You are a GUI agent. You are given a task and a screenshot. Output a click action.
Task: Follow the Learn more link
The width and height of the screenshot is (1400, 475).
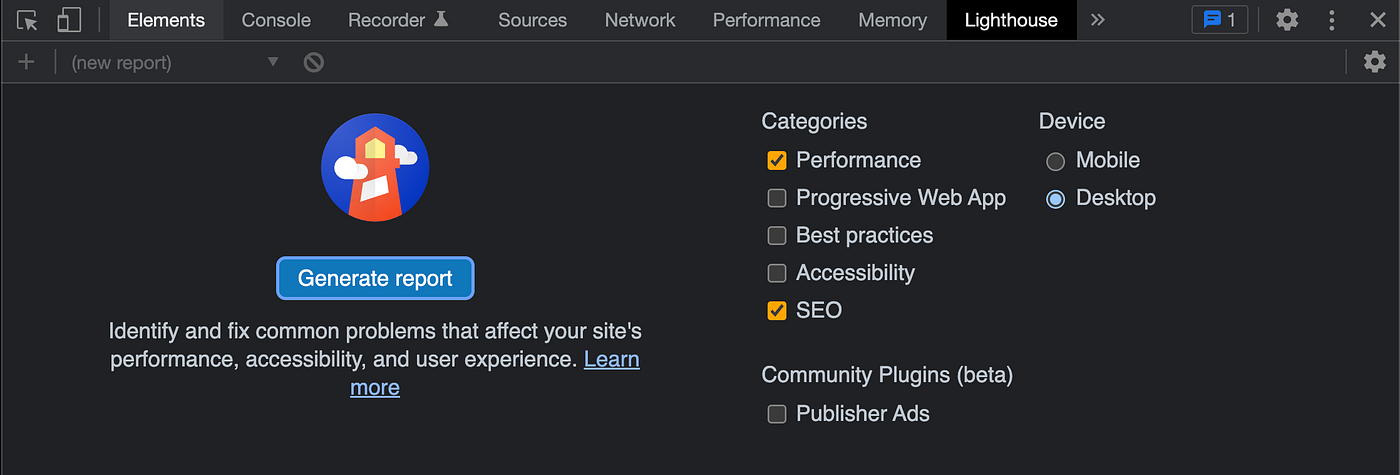[x=611, y=359]
